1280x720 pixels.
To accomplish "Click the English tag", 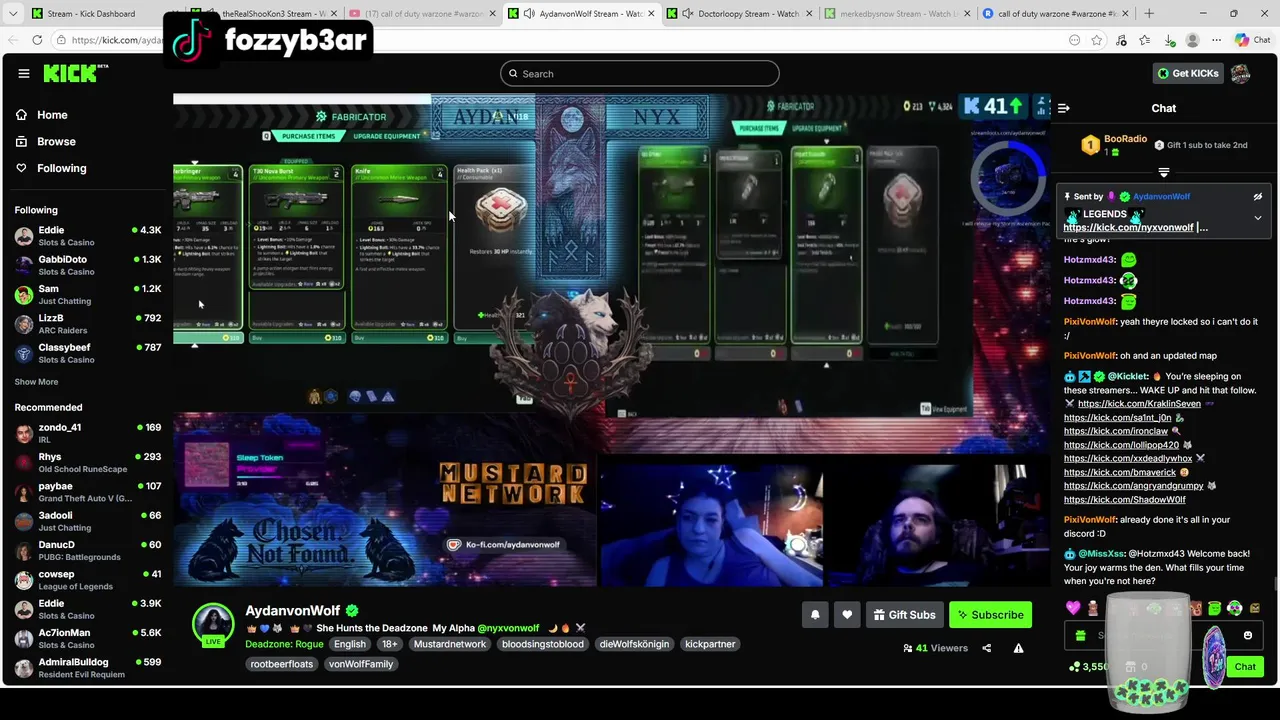I will tap(350, 644).
